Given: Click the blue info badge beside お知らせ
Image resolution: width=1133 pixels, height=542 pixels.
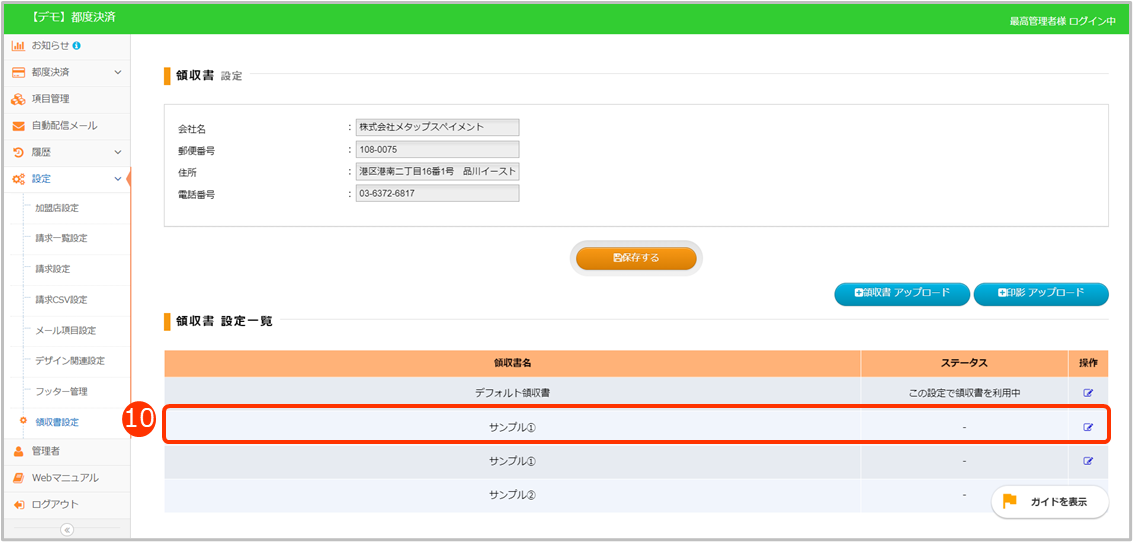Looking at the screenshot, I should pos(77,46).
